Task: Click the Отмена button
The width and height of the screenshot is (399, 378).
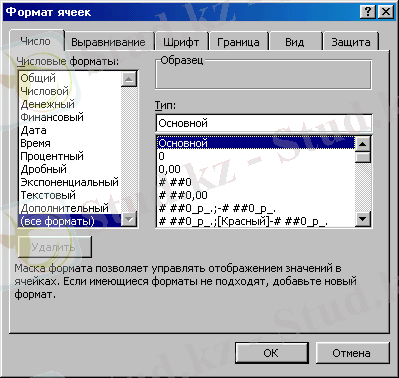Action: [352, 353]
